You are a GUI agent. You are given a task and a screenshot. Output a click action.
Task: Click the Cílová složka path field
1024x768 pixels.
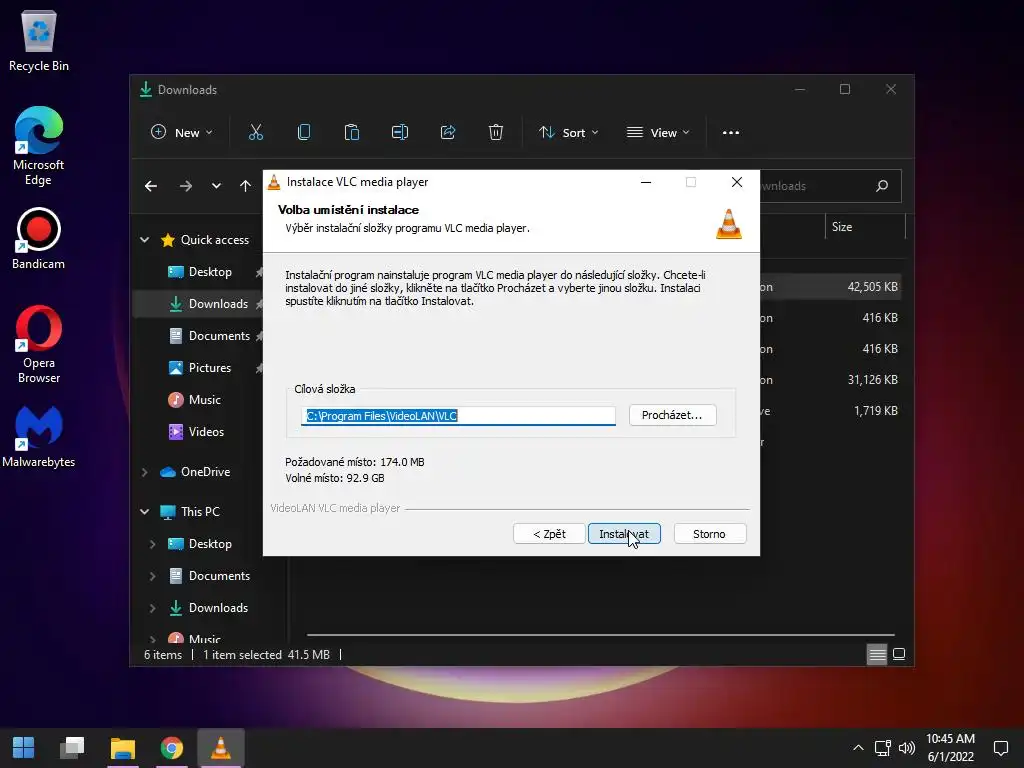point(458,415)
